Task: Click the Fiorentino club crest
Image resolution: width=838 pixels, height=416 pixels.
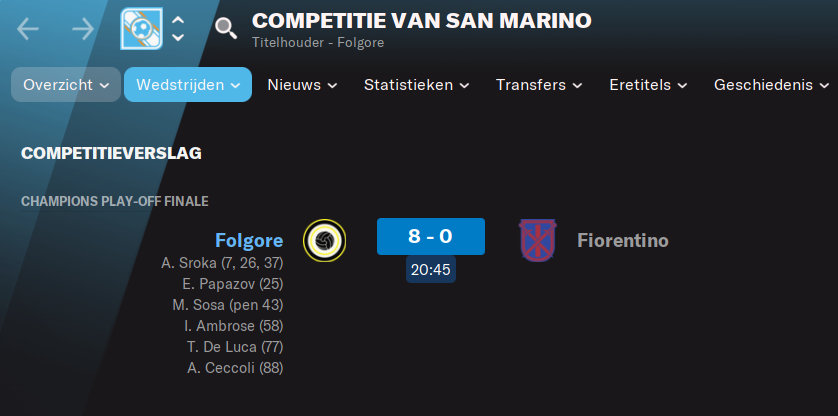Action: tap(538, 240)
